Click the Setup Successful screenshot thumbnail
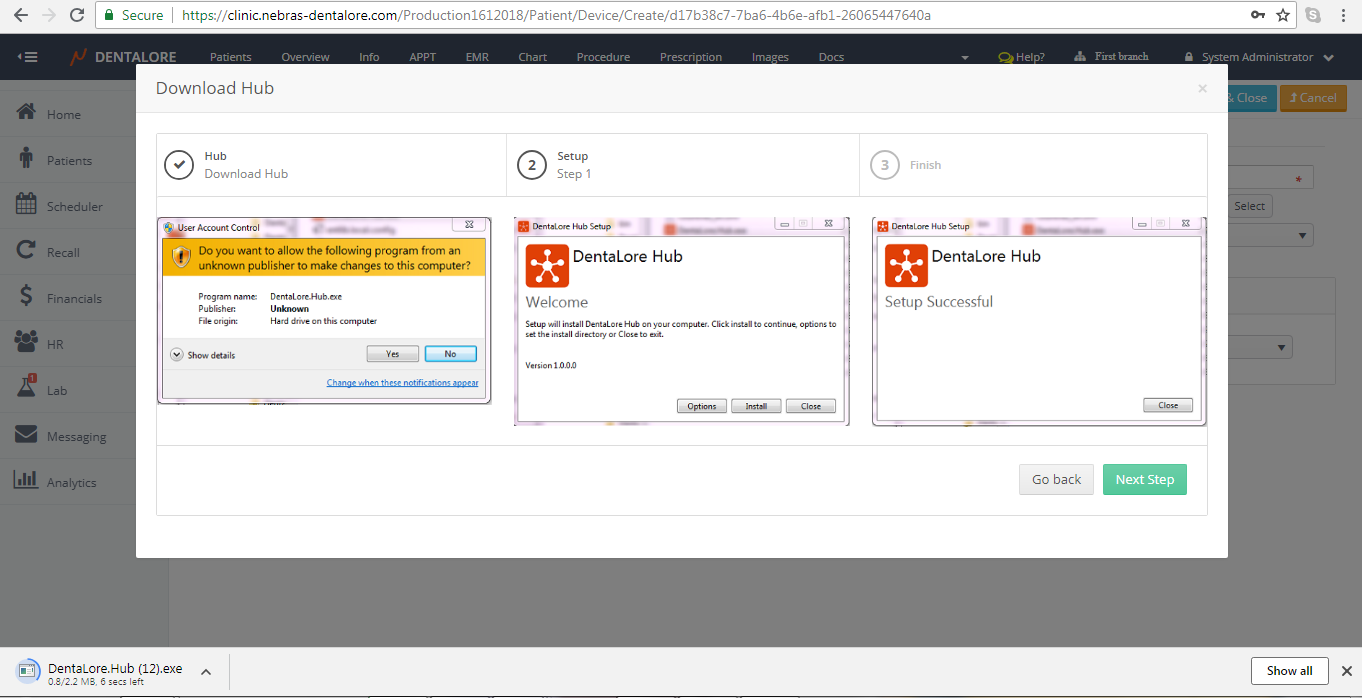 1039,321
